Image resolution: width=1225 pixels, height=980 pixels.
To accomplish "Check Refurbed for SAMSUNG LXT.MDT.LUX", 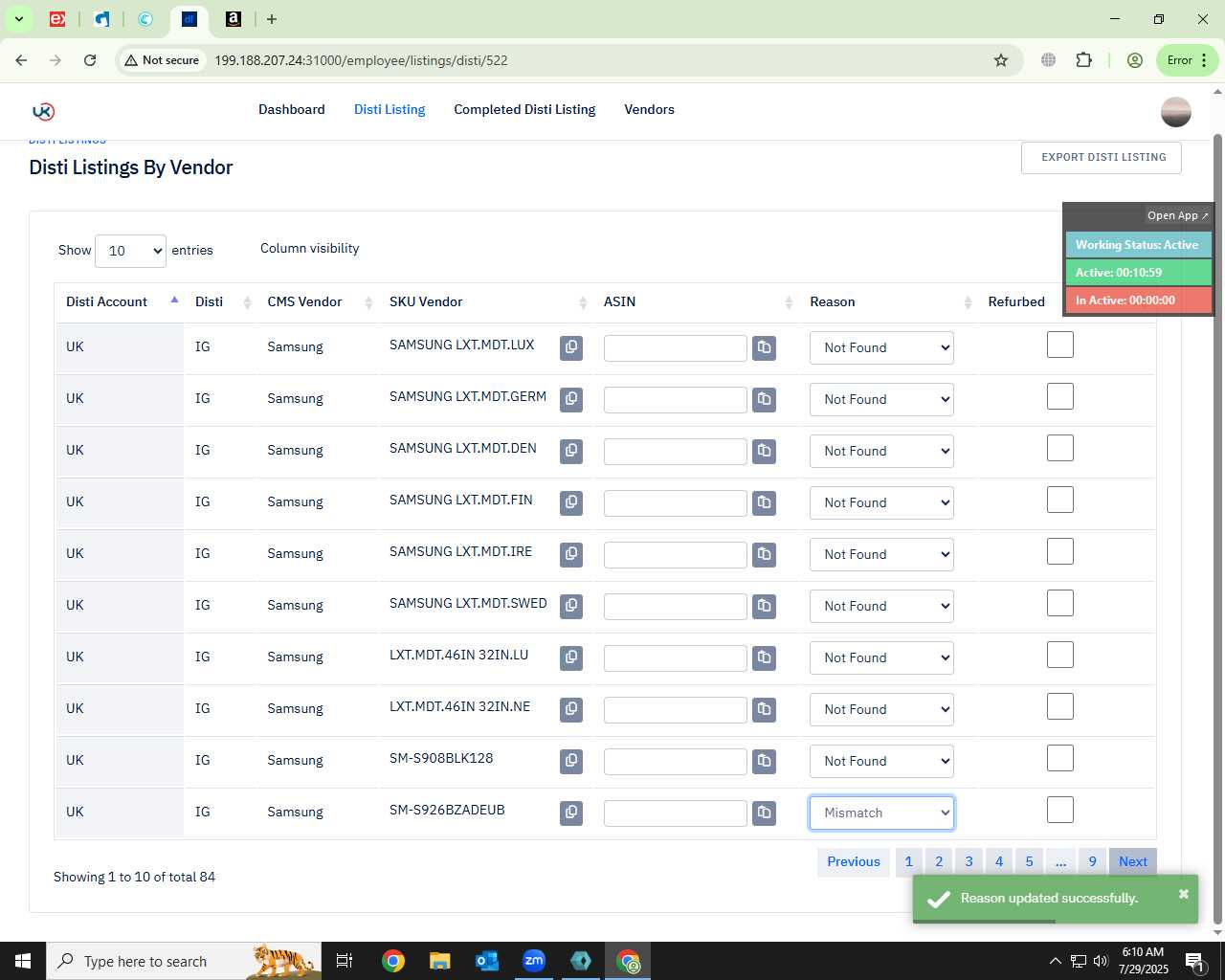I will click(x=1060, y=345).
